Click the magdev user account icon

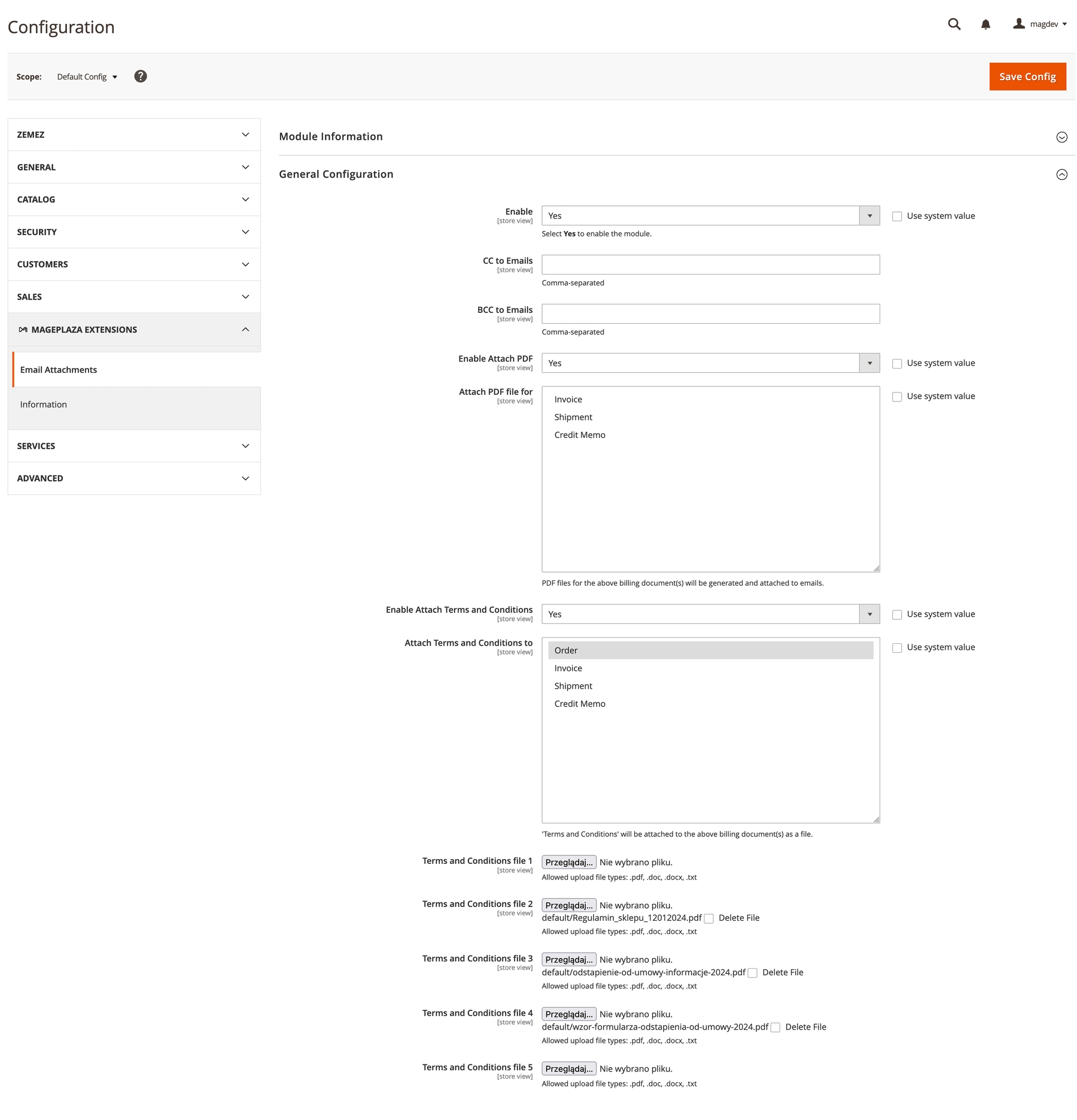click(1018, 24)
